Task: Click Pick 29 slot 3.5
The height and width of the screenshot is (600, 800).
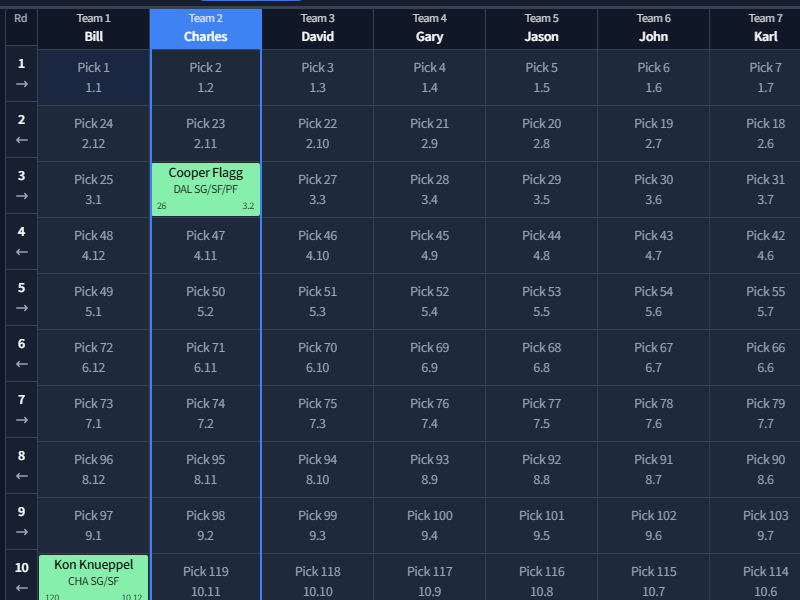Action: [x=541, y=189]
